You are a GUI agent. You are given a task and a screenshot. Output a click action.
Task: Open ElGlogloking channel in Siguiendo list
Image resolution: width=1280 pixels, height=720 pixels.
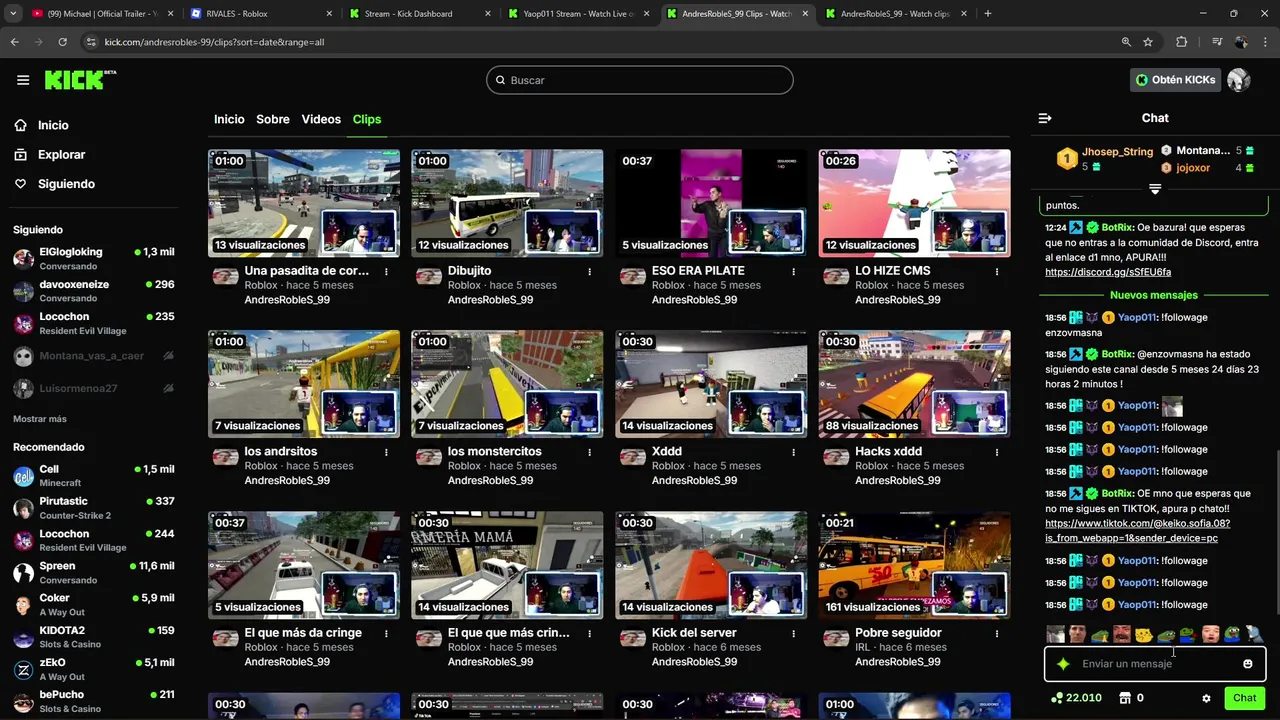click(94, 259)
